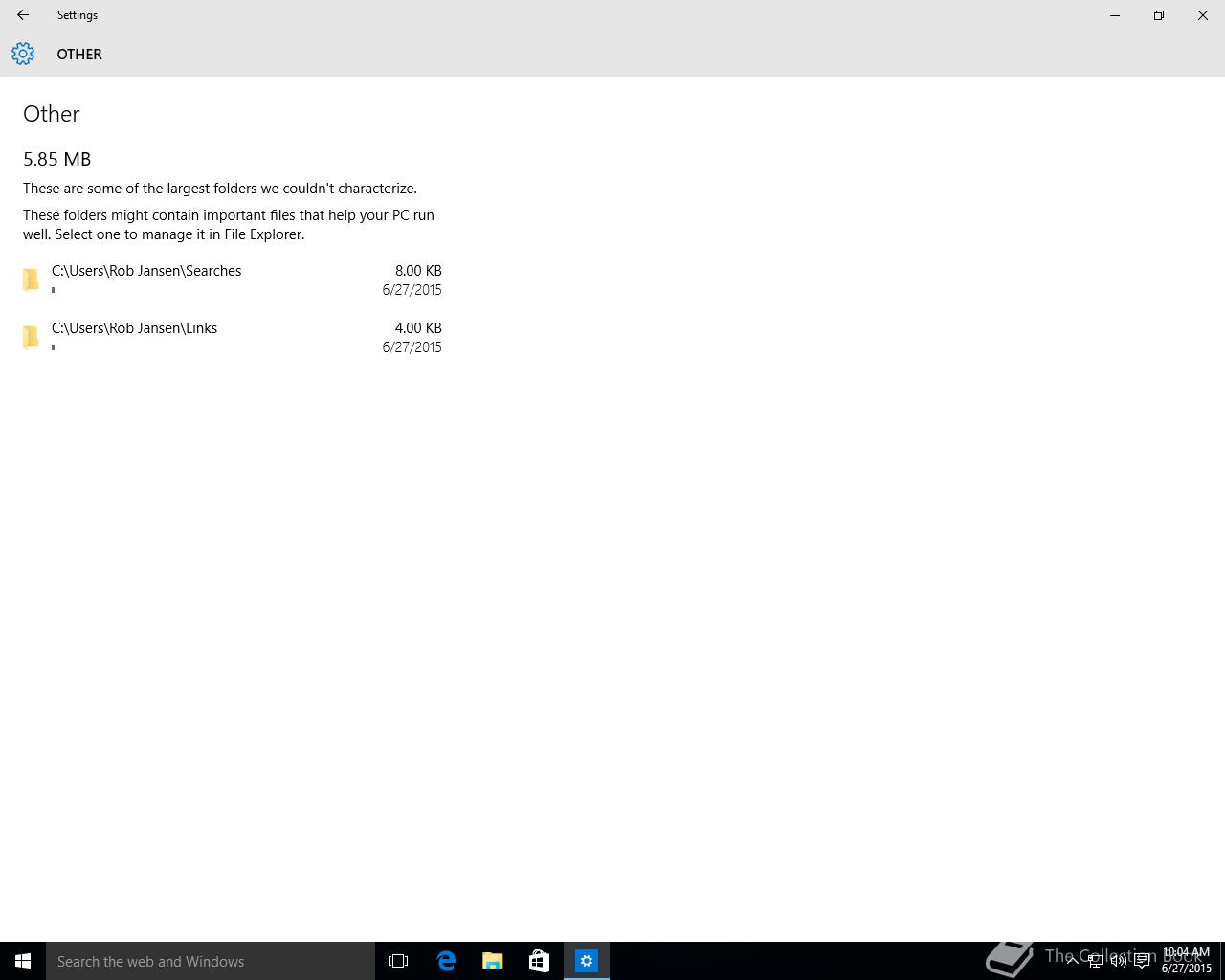Show hidden system tray icons

1072,961
